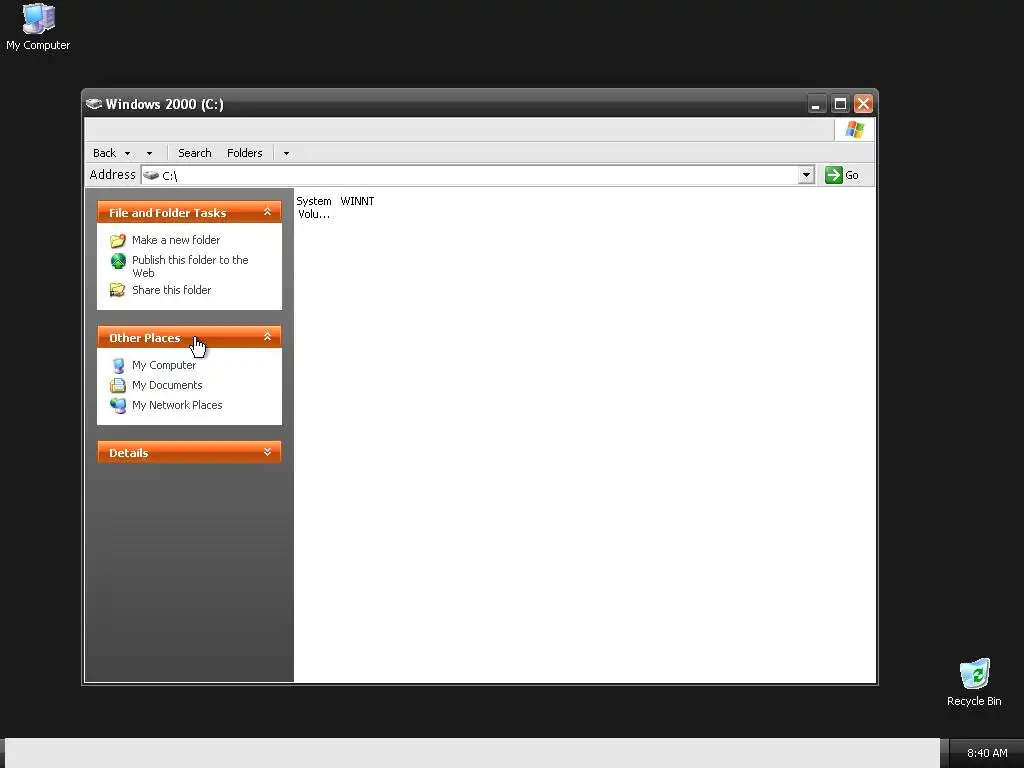The width and height of the screenshot is (1024, 768).
Task: Open the Views dropdown arrow
Action: (286, 153)
